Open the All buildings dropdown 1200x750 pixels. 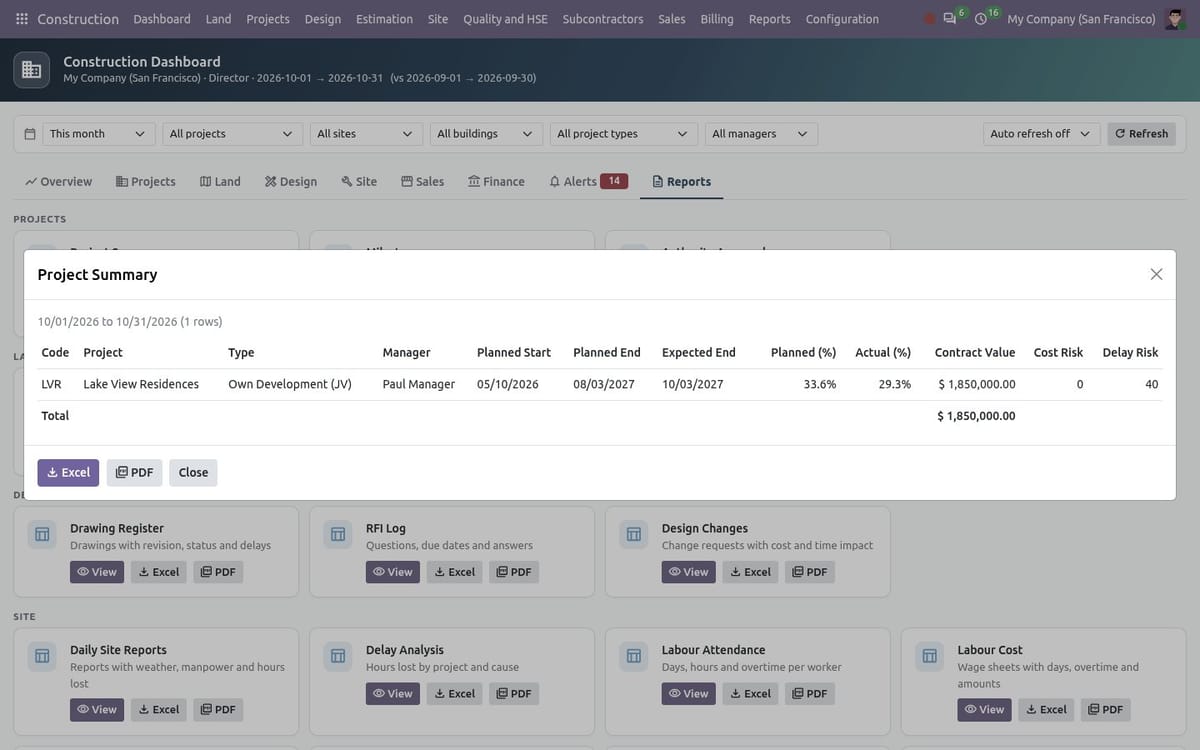point(487,134)
